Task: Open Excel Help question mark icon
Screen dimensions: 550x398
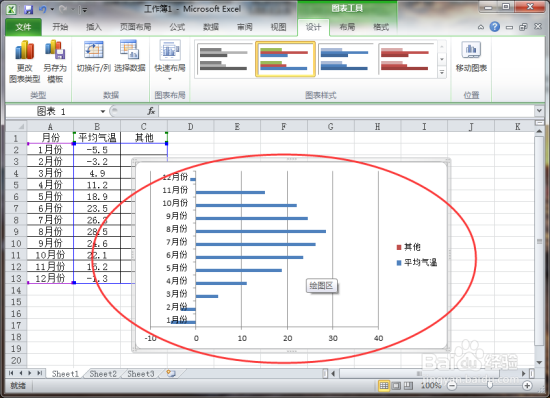Action: [495, 27]
